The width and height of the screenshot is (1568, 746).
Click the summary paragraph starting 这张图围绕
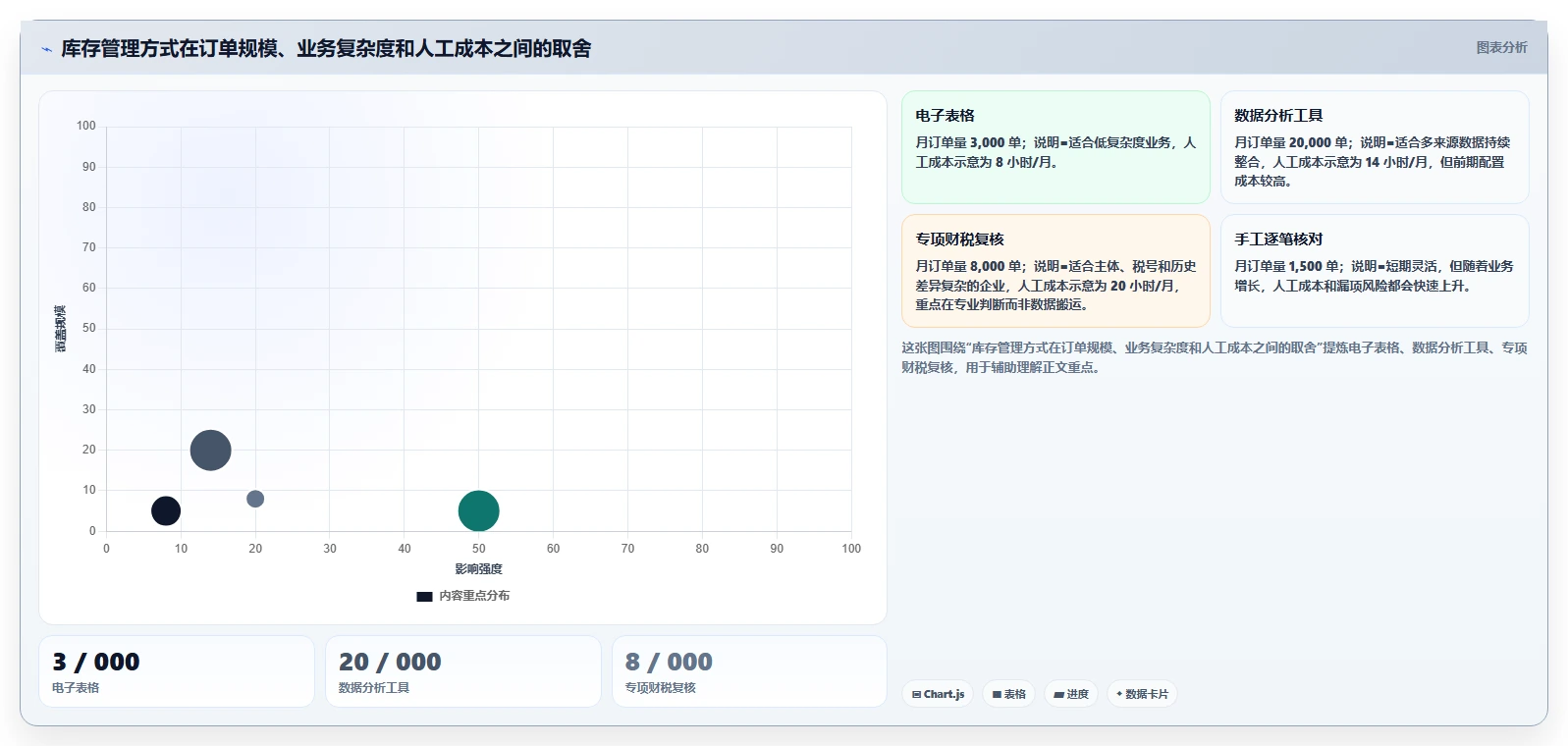(x=1215, y=357)
